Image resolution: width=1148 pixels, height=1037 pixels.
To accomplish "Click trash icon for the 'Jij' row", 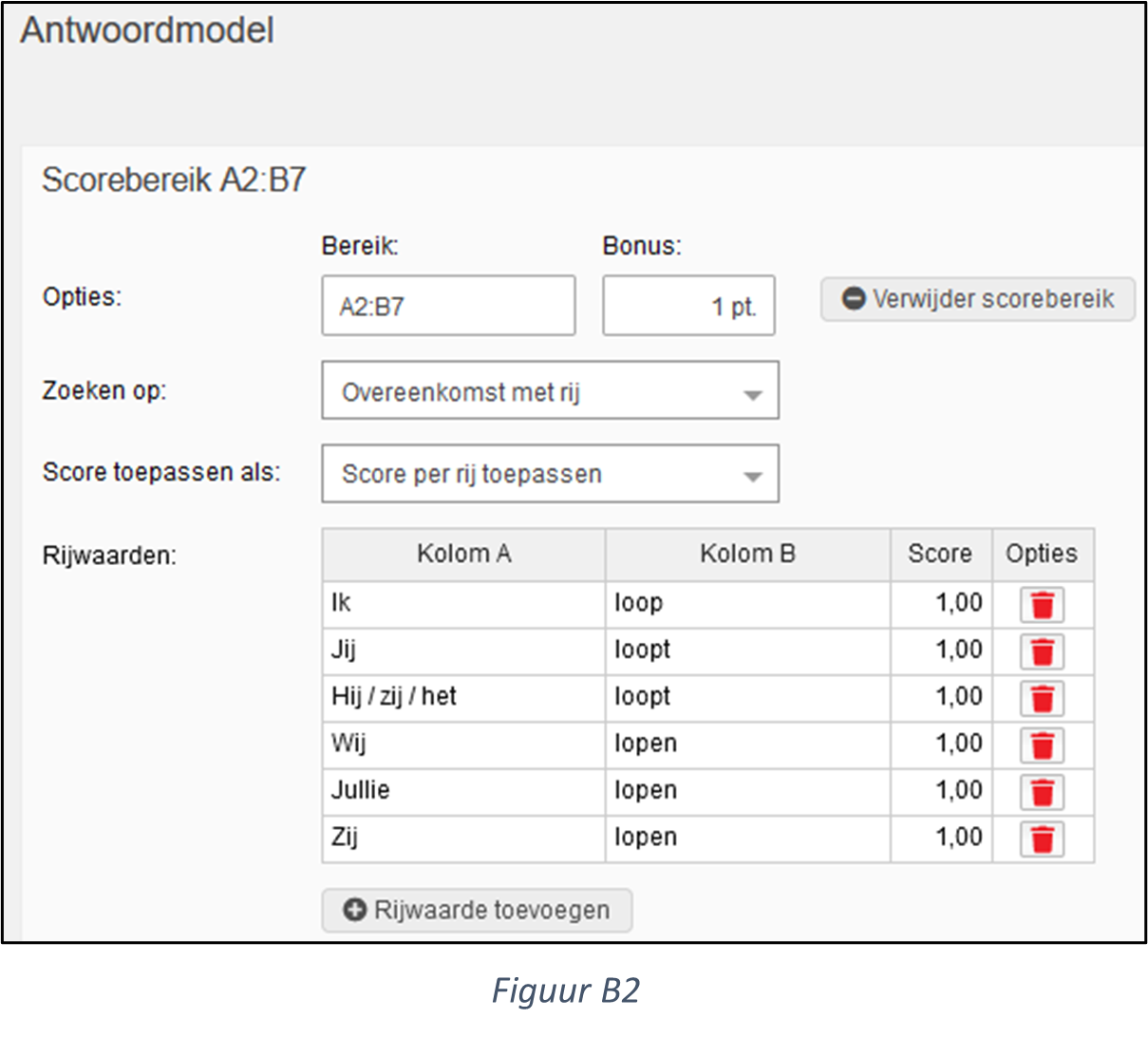I will click(x=1042, y=651).
